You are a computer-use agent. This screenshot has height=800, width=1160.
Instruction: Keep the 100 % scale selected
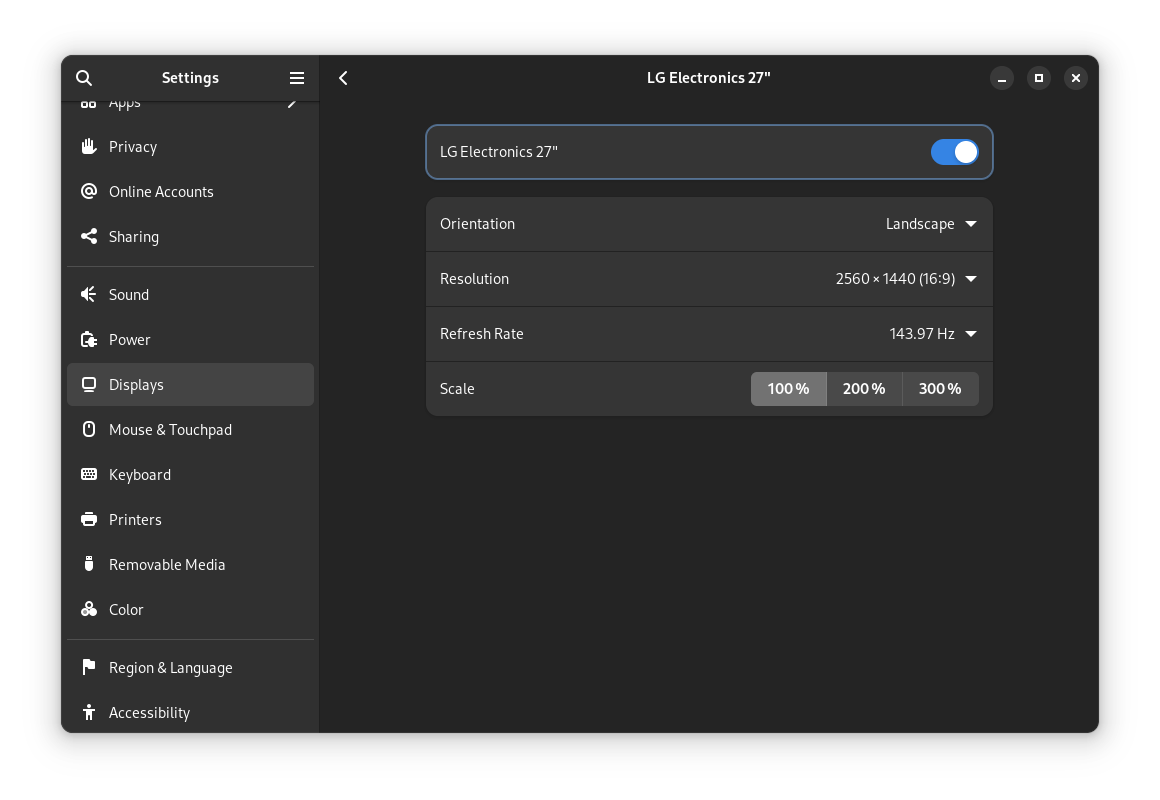point(789,388)
